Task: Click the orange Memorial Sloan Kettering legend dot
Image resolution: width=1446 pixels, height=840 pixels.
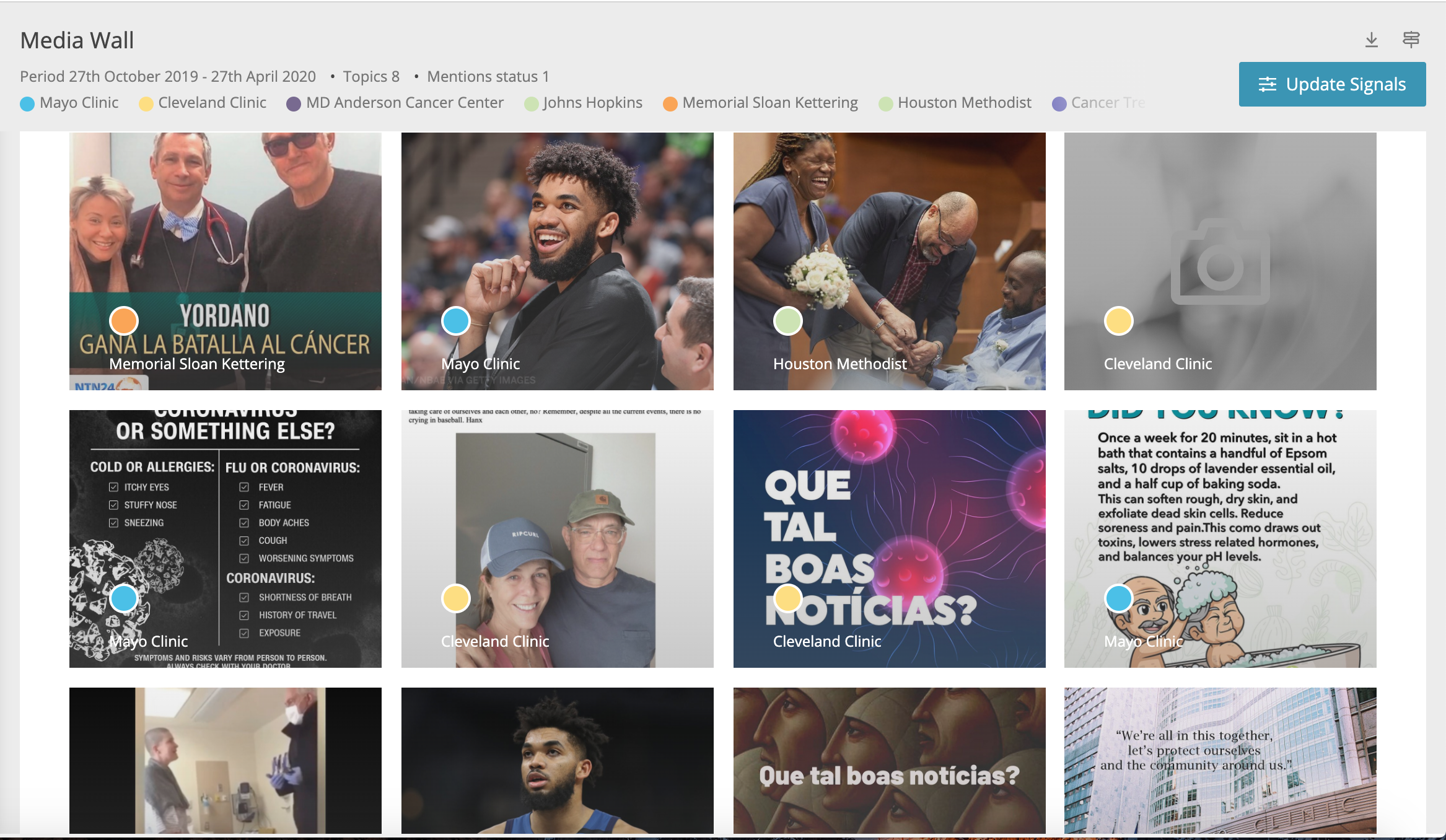Action: 670,103
